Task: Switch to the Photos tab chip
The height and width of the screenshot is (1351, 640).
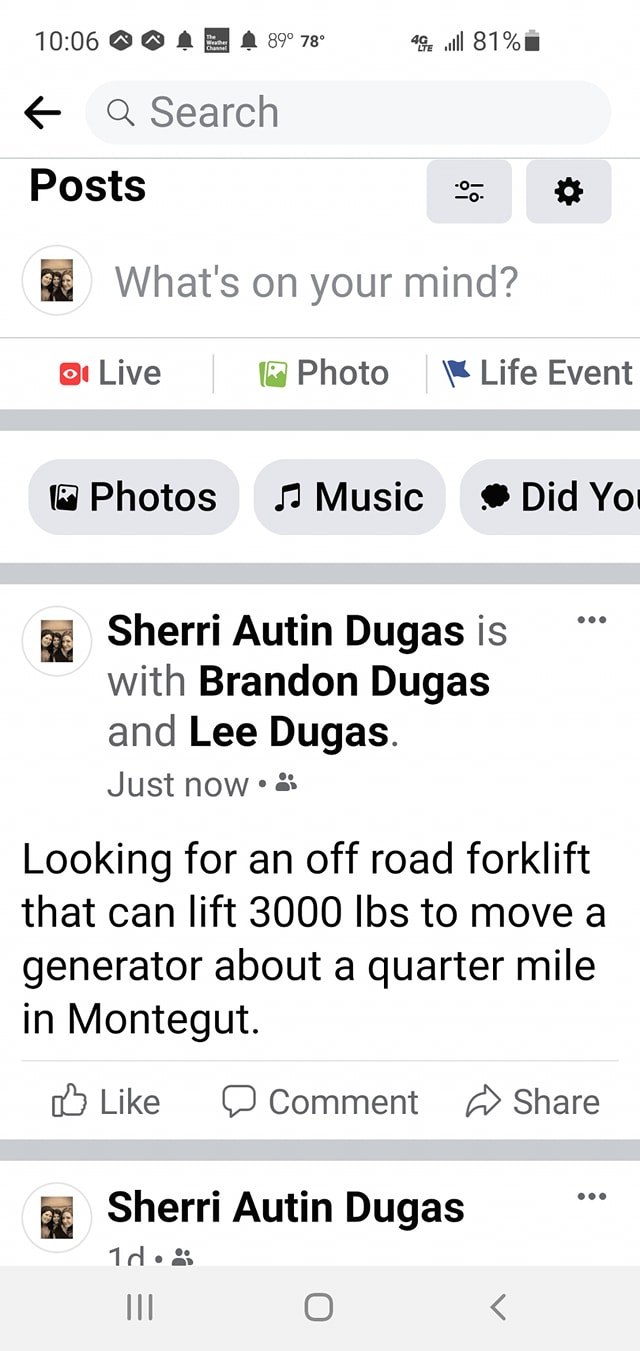Action: pyautogui.click(x=134, y=497)
